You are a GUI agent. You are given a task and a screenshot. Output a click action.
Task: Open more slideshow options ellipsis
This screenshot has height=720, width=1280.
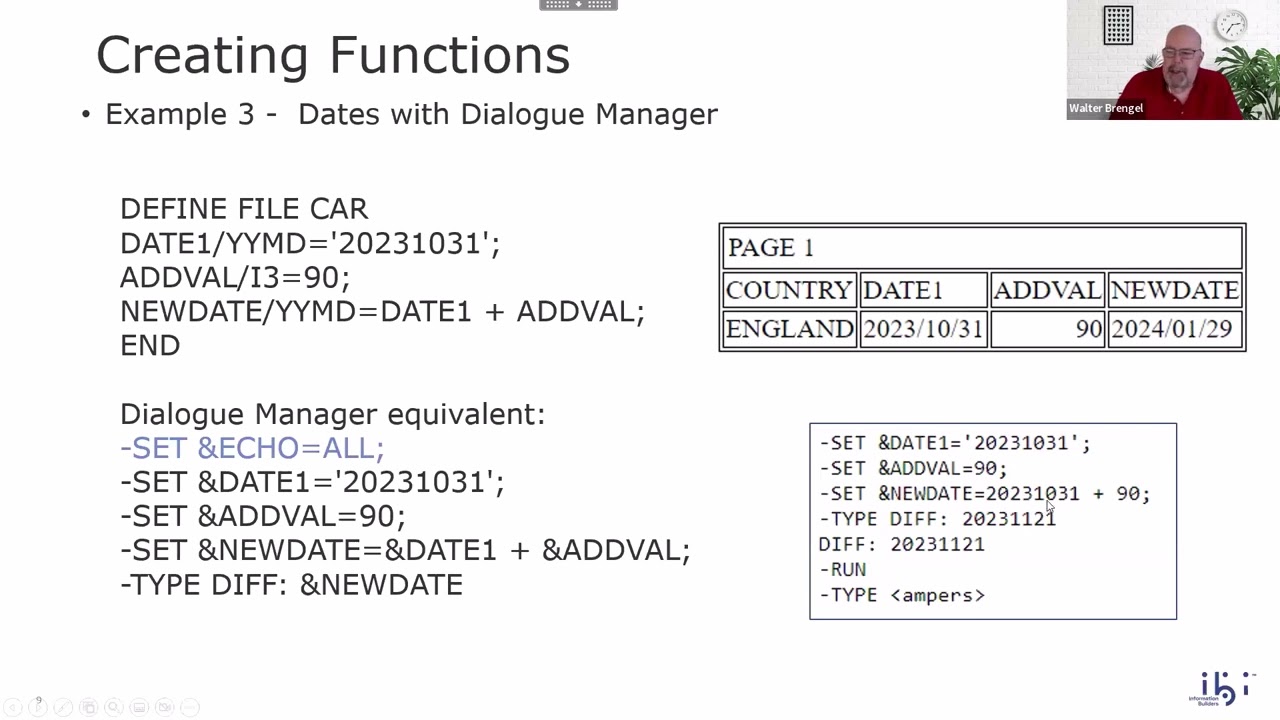coord(190,708)
